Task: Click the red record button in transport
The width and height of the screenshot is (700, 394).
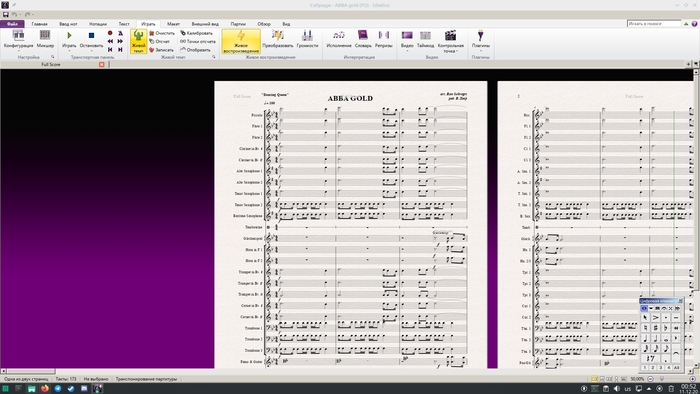Action: tap(110, 33)
